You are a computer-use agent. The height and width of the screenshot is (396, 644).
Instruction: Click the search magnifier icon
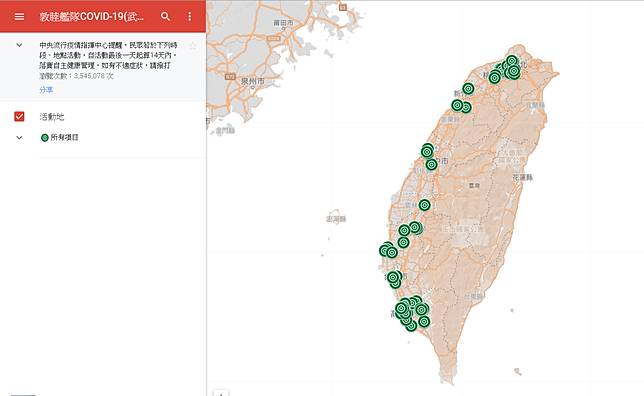(165, 16)
